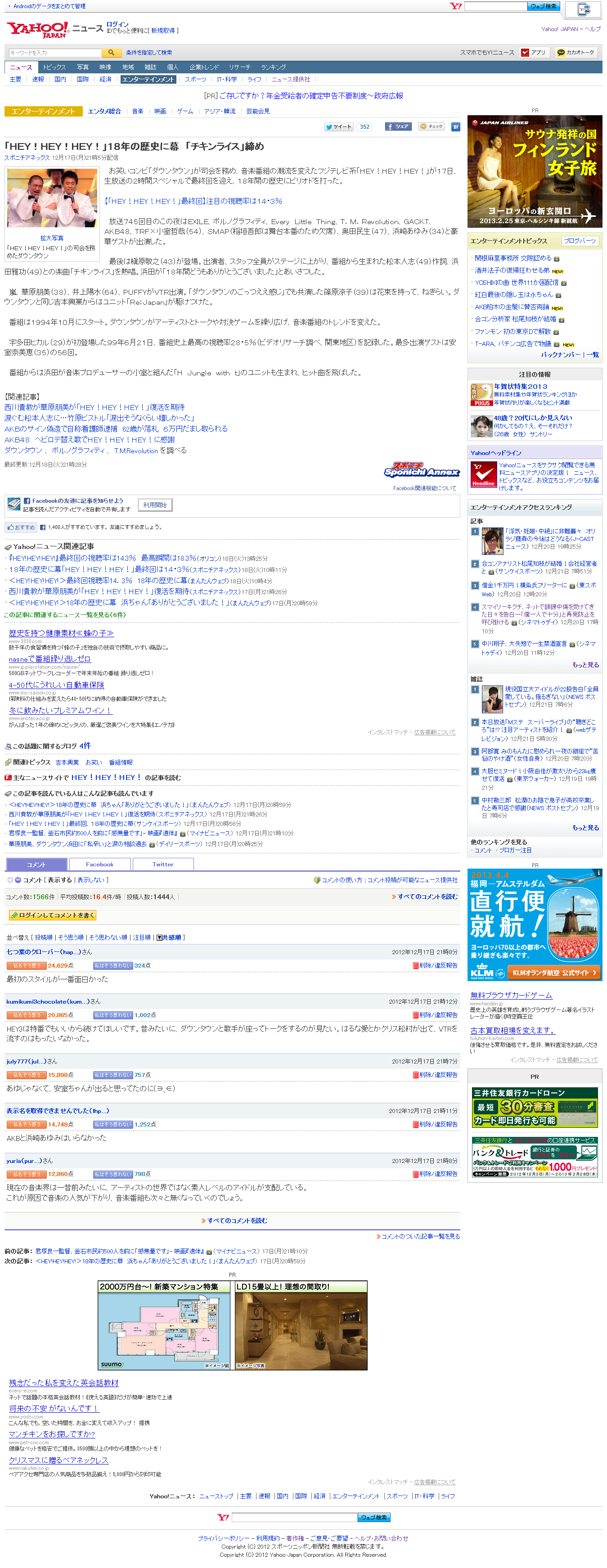Image resolution: width=607 pixels, height=1568 pixels.
Task: Click the yellow magnifier search button
Action: 111,52
